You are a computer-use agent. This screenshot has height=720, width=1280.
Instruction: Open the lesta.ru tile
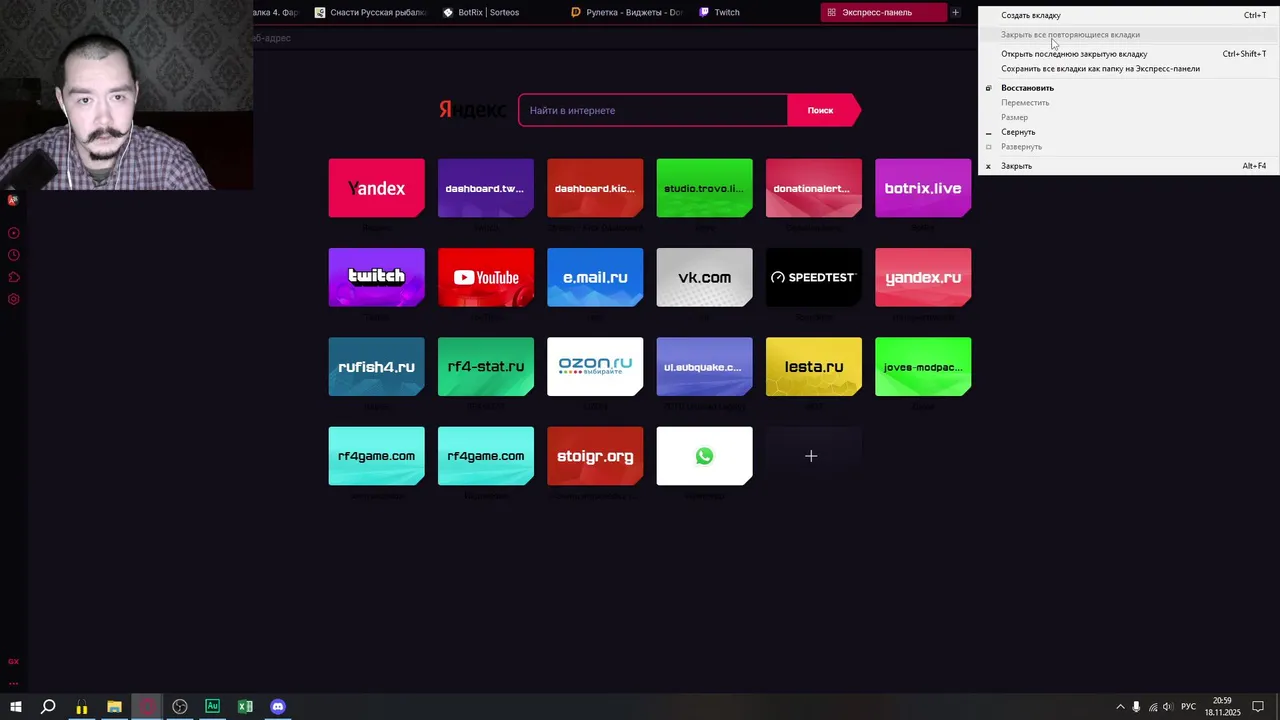point(813,367)
